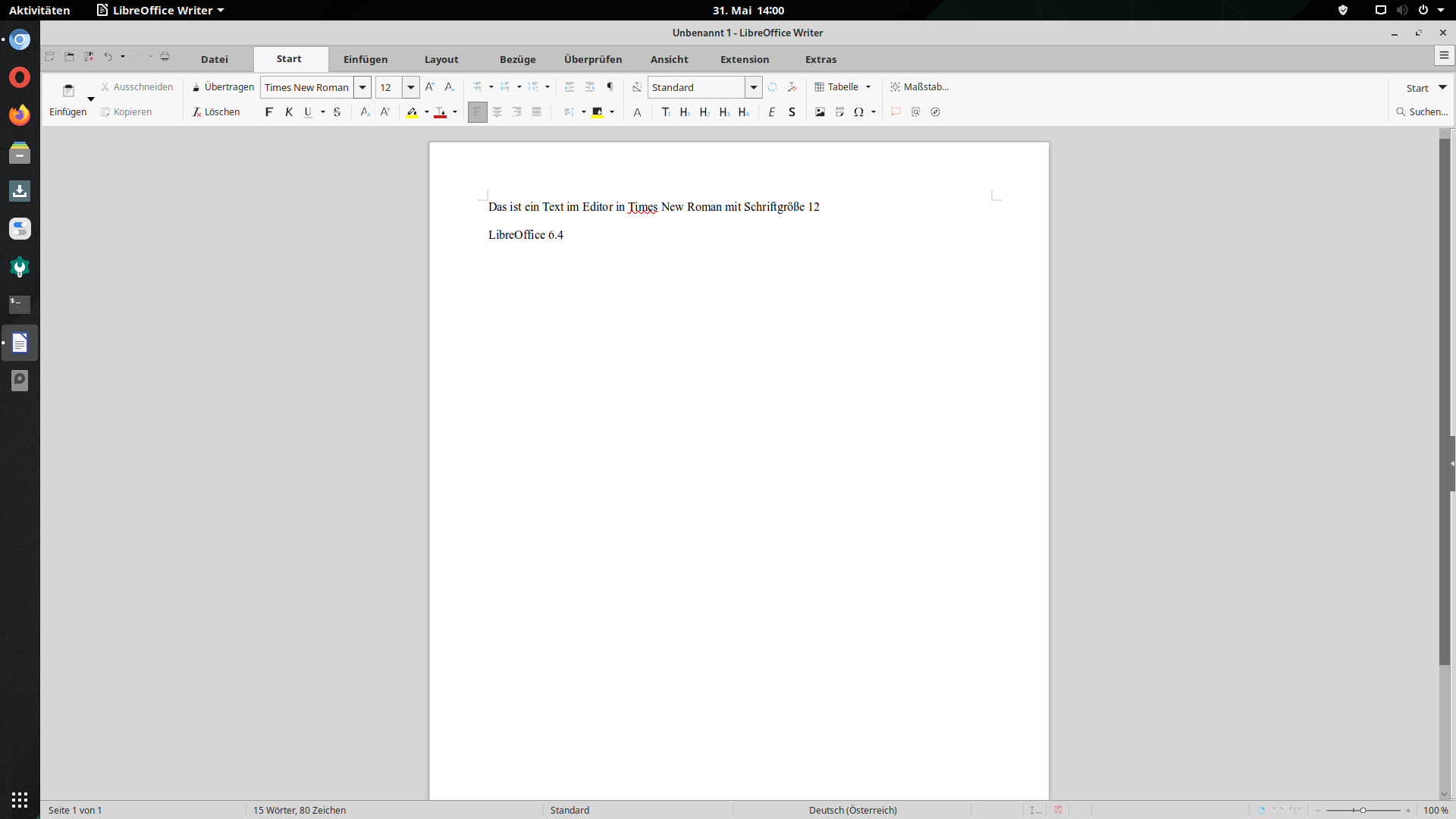Center align the paragraph
1456x819 pixels.
click(497, 112)
